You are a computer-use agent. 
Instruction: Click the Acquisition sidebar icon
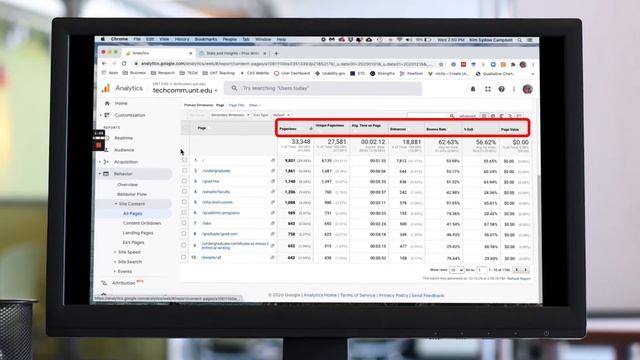(106, 162)
